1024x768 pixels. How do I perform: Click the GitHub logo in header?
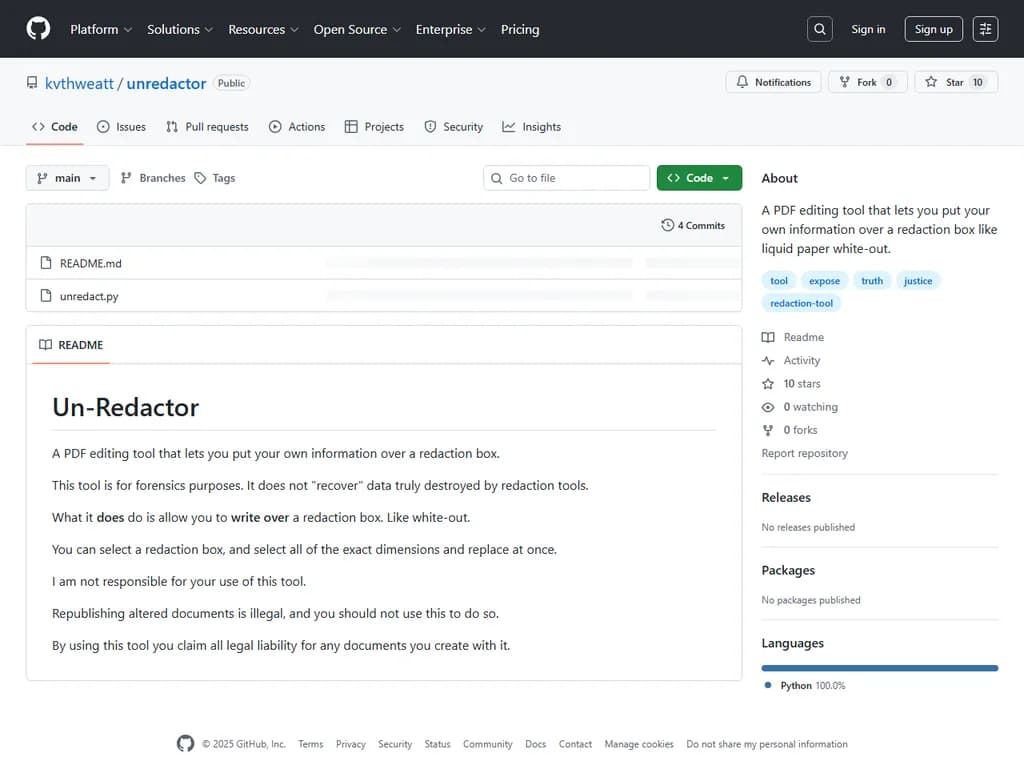[x=38, y=29]
